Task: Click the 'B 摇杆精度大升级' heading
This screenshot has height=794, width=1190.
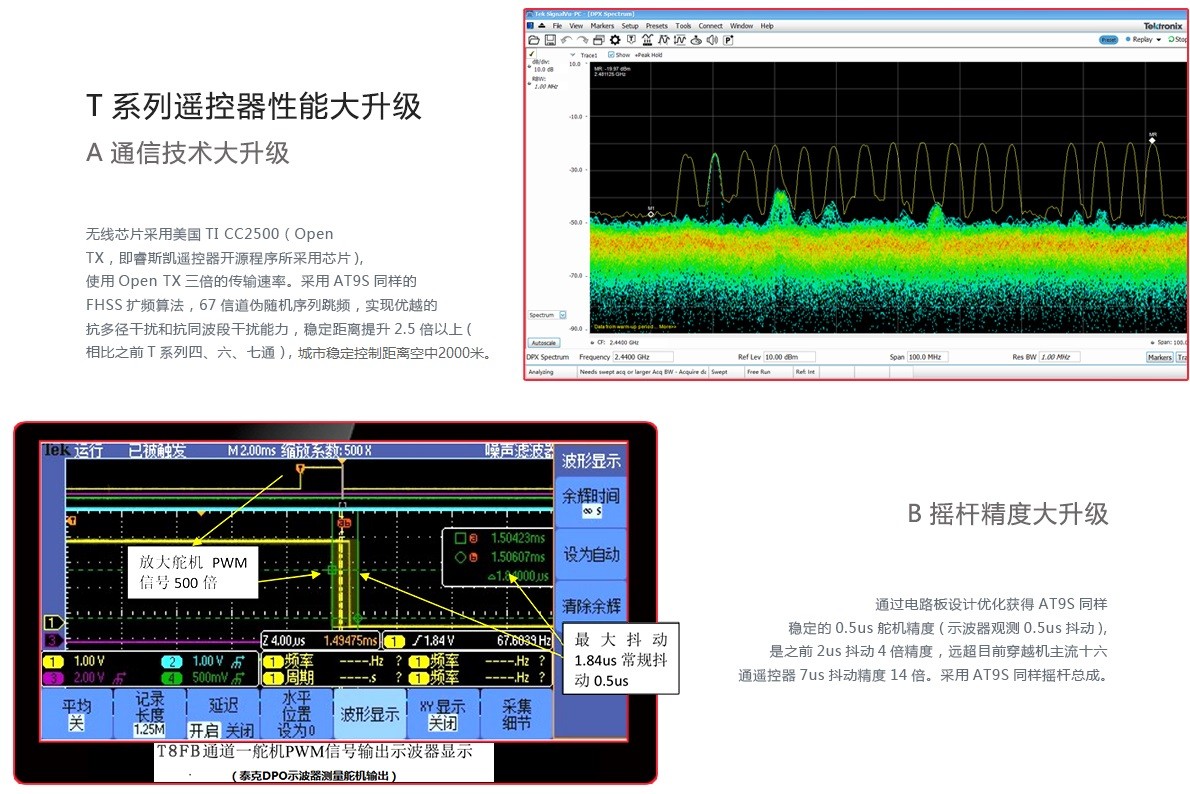Action: coord(1008,514)
